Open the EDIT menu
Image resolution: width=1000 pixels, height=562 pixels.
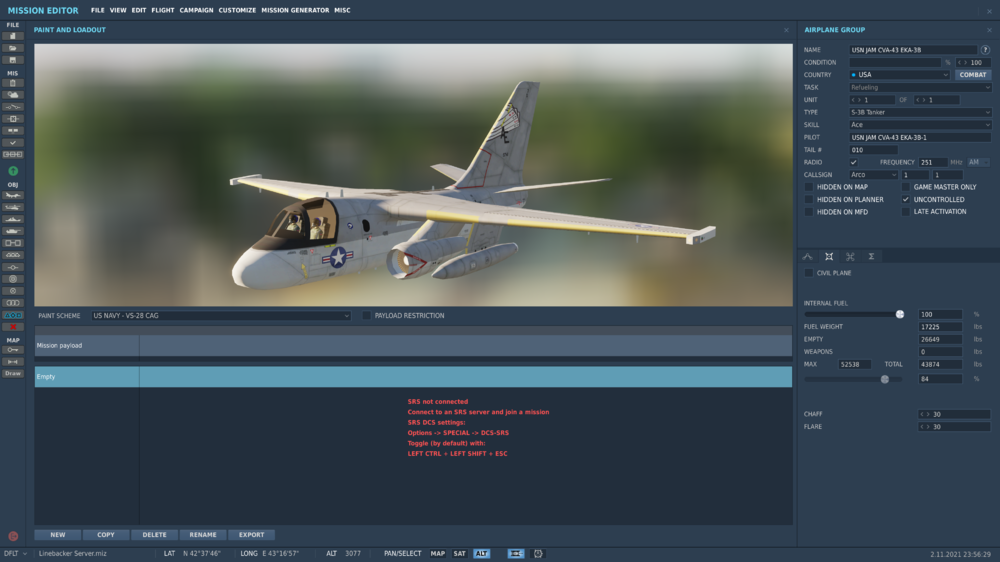click(138, 10)
